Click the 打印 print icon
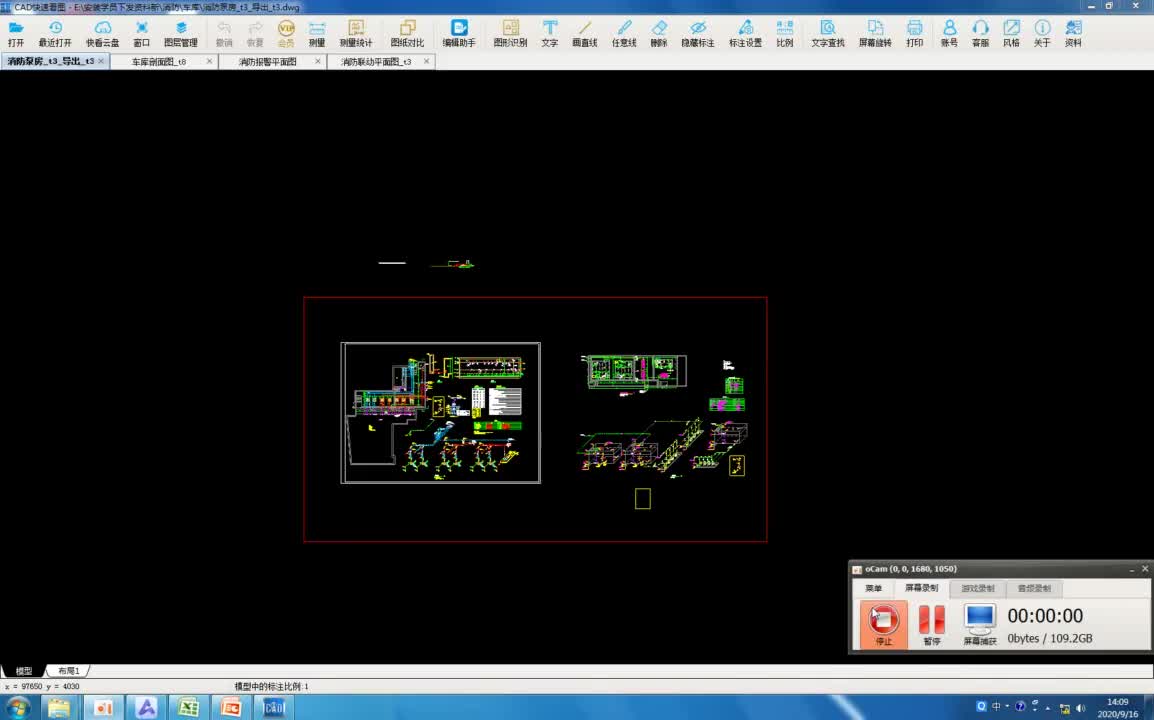The width and height of the screenshot is (1154, 720). [x=914, y=34]
